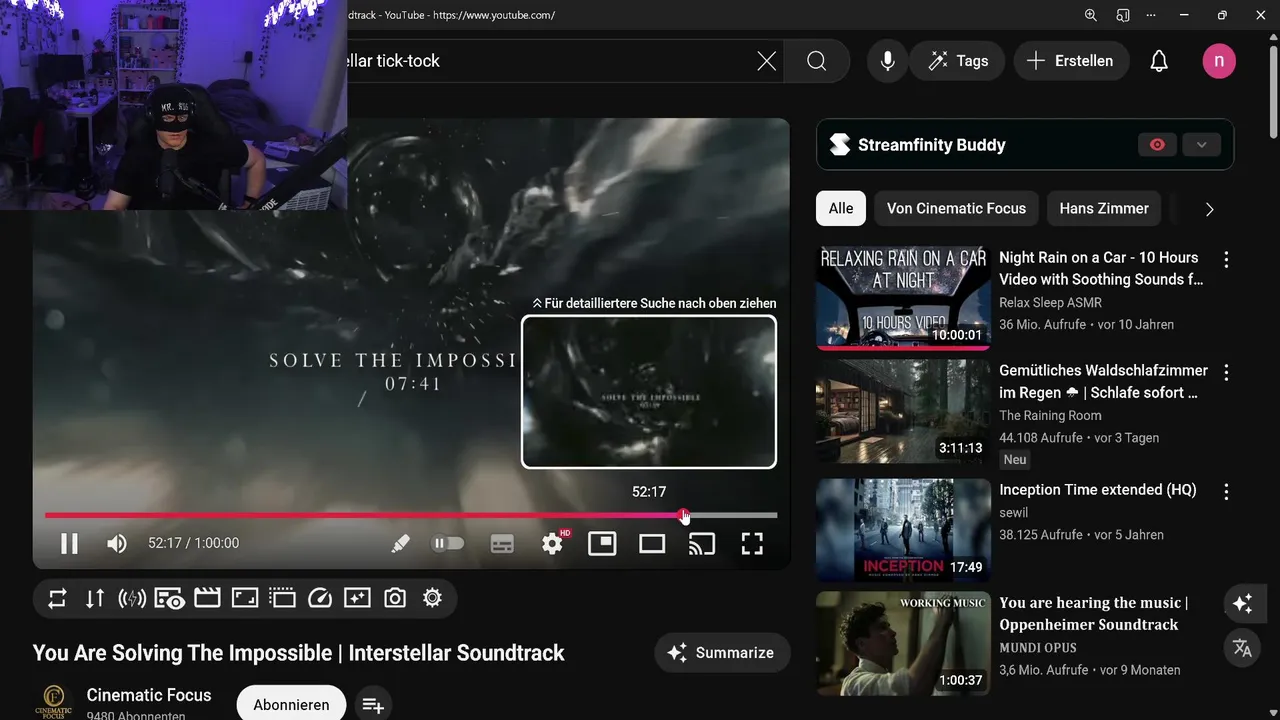Click the Inception Time extended (HQ) title

(x=1098, y=490)
